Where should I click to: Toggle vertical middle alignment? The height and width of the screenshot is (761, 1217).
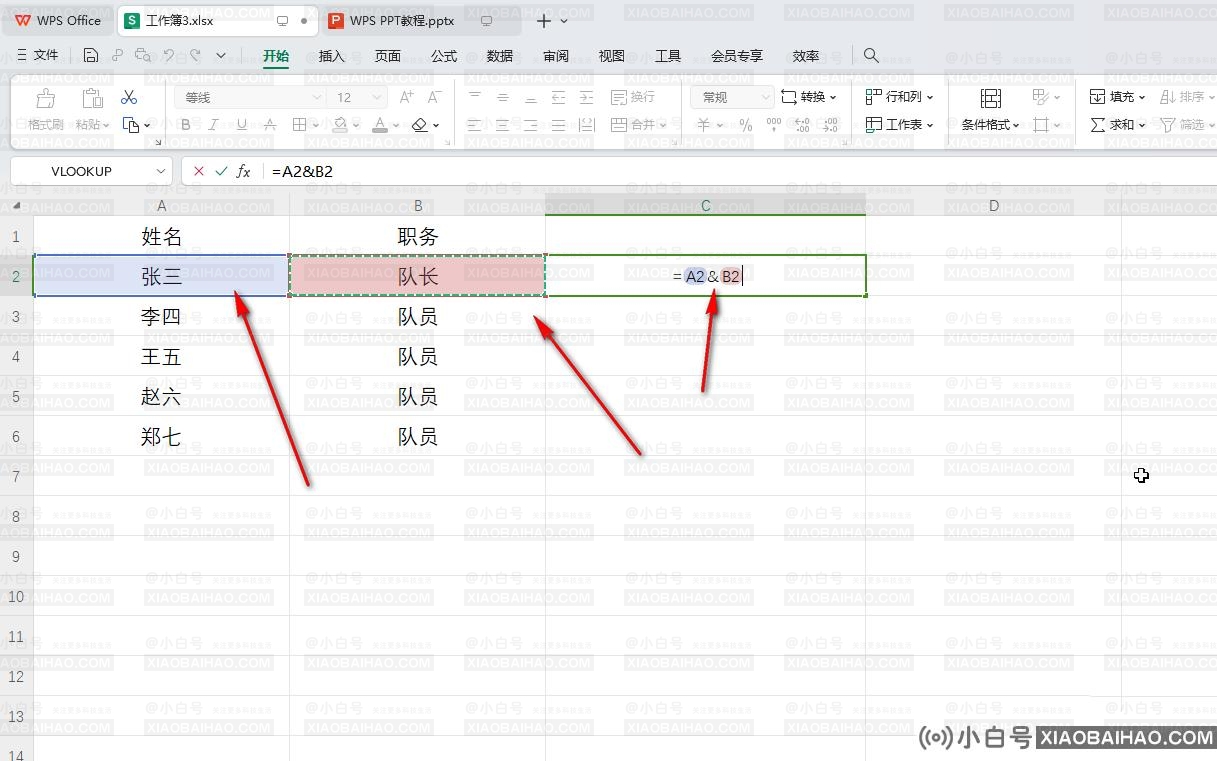503,97
